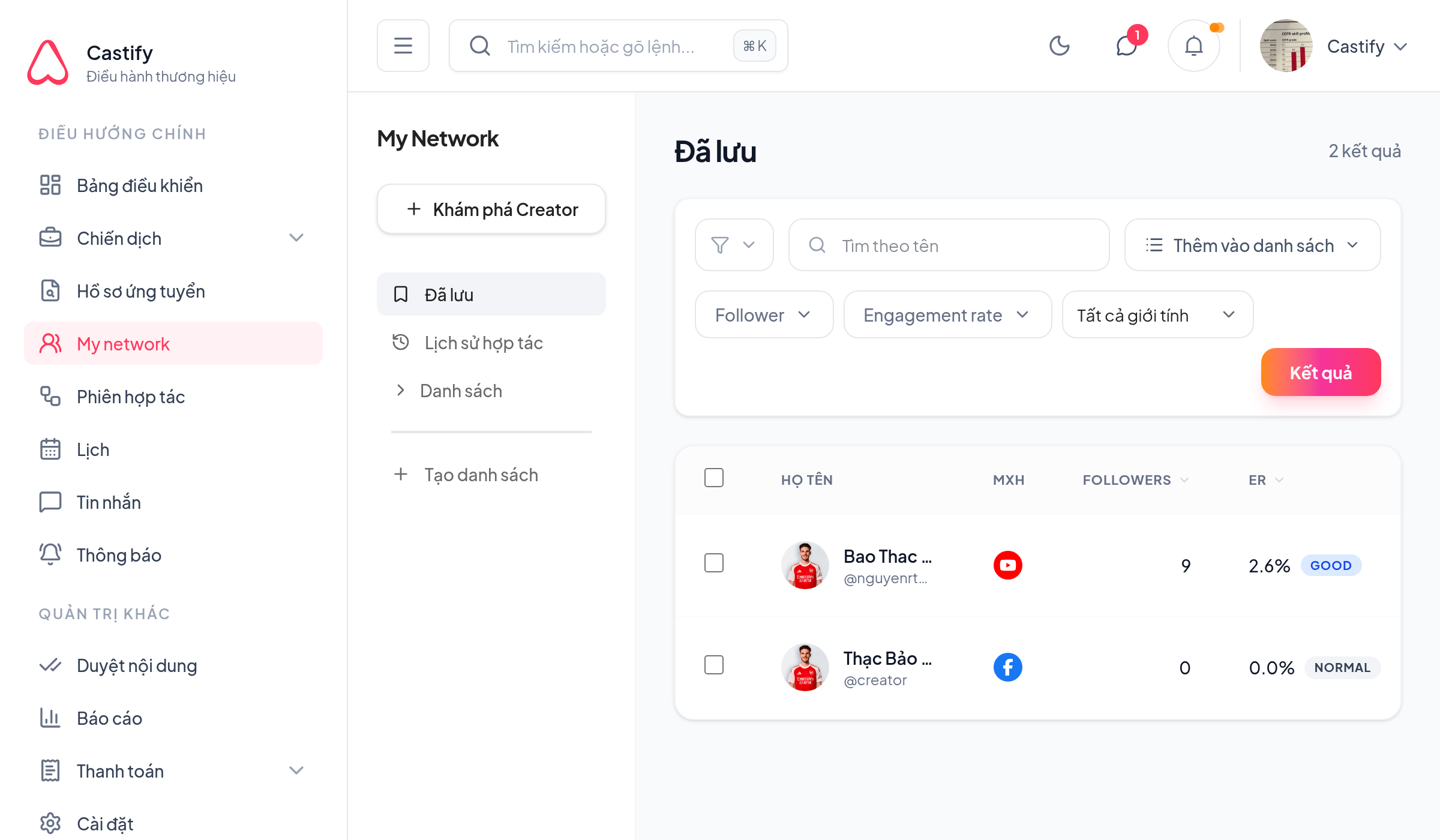Screen dimensions: 1440x840
Task: Check the select-all checkbox in table header
Action: (x=714, y=478)
